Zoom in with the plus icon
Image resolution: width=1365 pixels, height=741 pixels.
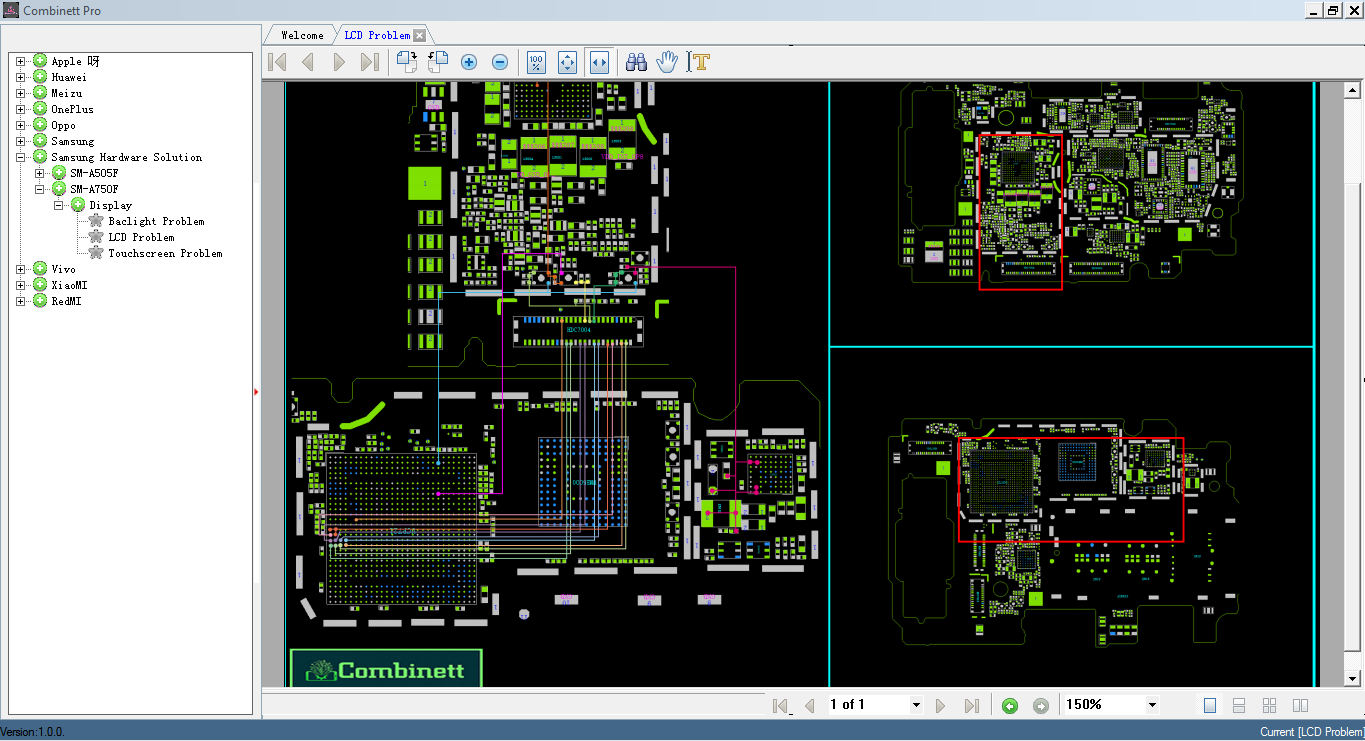coord(469,62)
